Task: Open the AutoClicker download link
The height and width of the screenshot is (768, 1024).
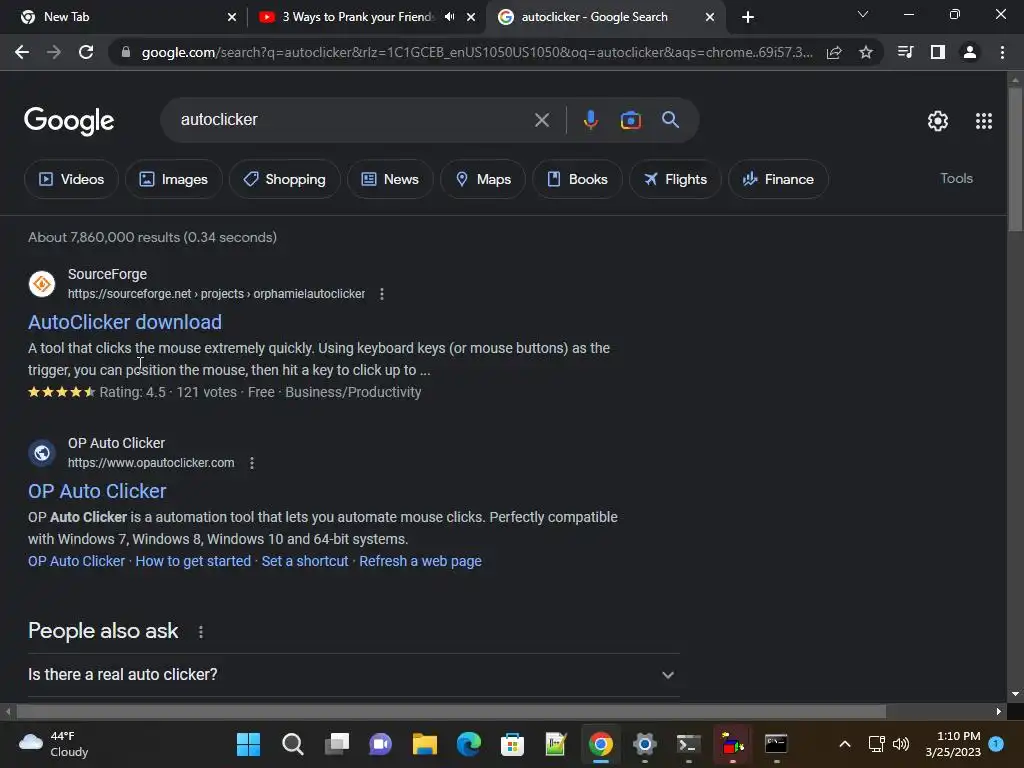Action: (125, 322)
